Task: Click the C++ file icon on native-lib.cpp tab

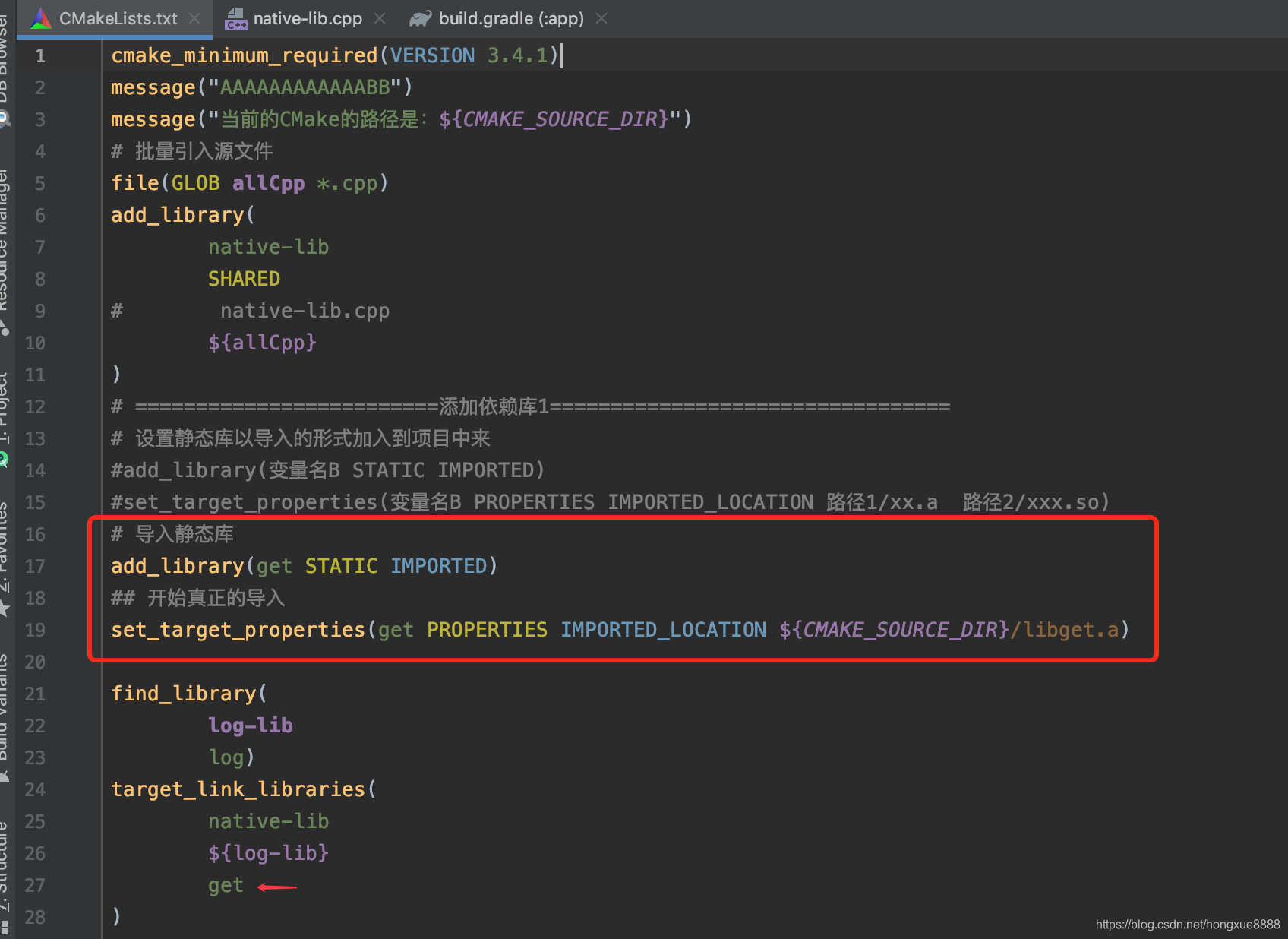Action: point(236,19)
